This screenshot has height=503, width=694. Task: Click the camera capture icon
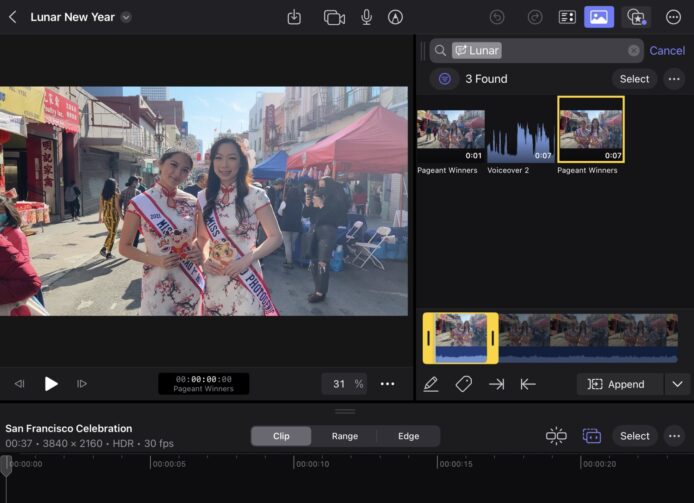tap(334, 17)
